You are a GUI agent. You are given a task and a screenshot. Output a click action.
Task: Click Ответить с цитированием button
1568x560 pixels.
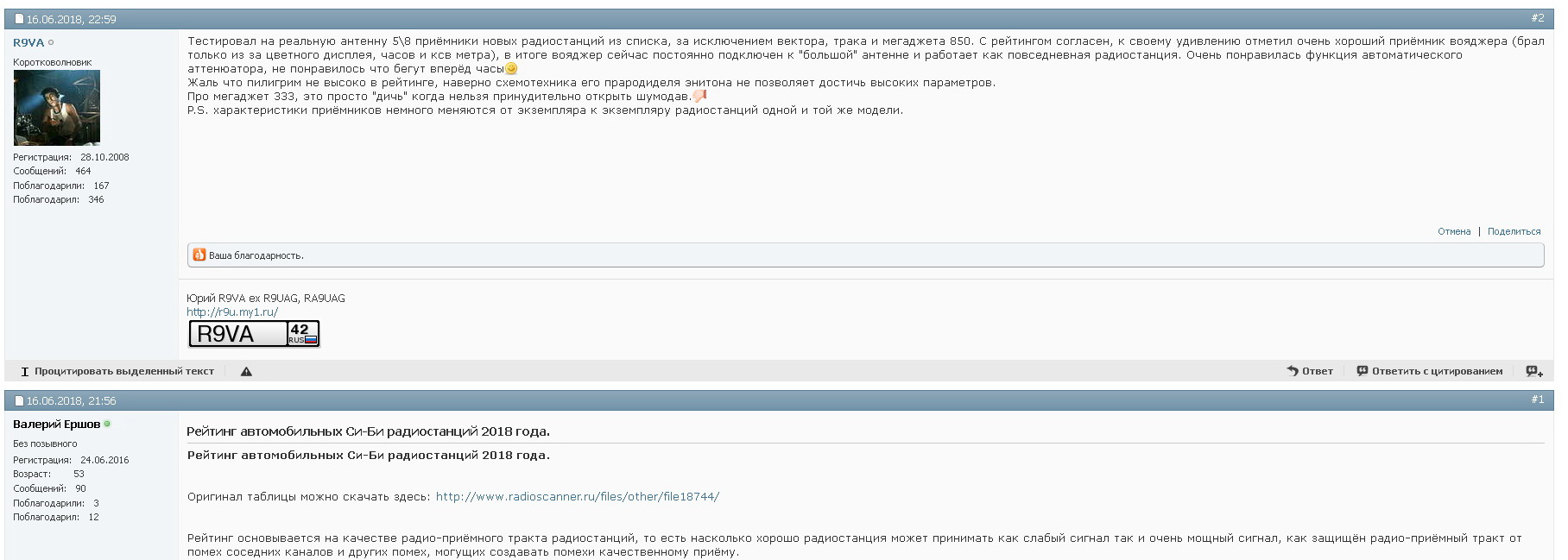1430,372
